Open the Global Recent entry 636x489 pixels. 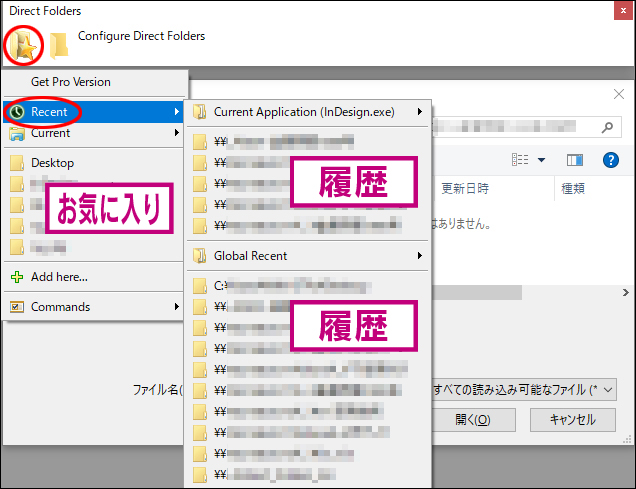[307, 256]
